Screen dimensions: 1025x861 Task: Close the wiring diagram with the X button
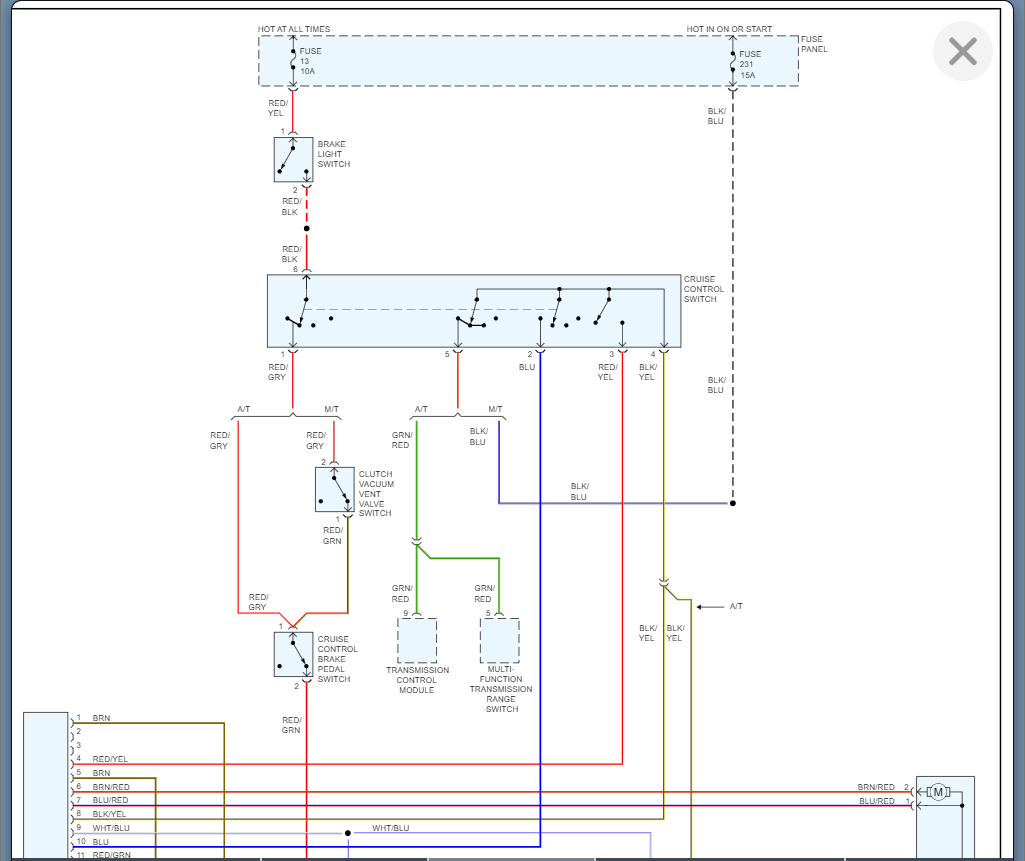[962, 51]
